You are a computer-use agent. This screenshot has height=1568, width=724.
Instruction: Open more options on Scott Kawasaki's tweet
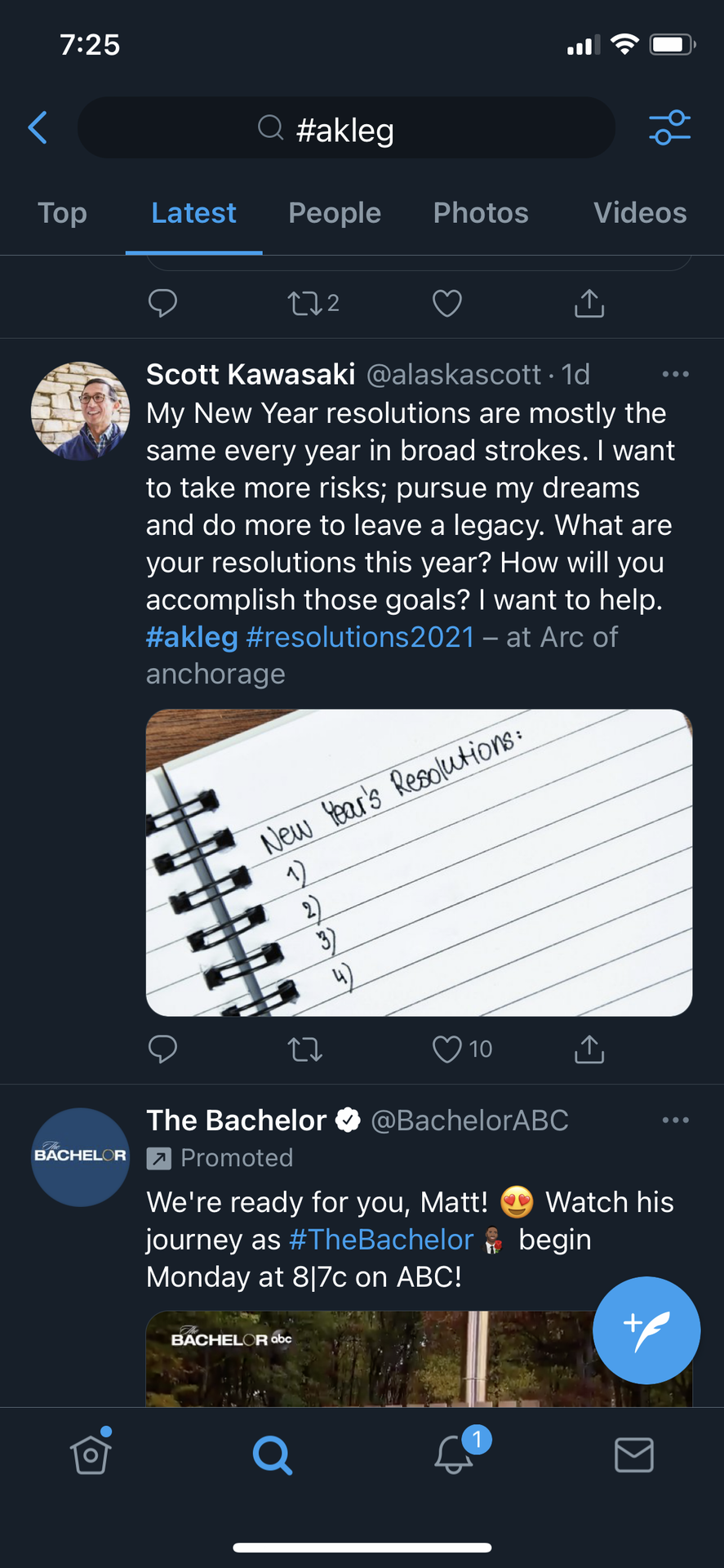tap(675, 374)
